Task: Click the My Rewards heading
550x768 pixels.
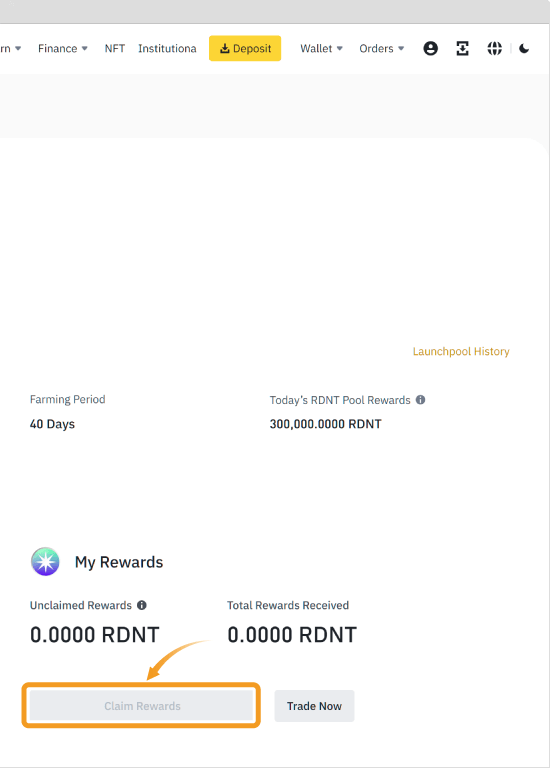Action: click(119, 562)
